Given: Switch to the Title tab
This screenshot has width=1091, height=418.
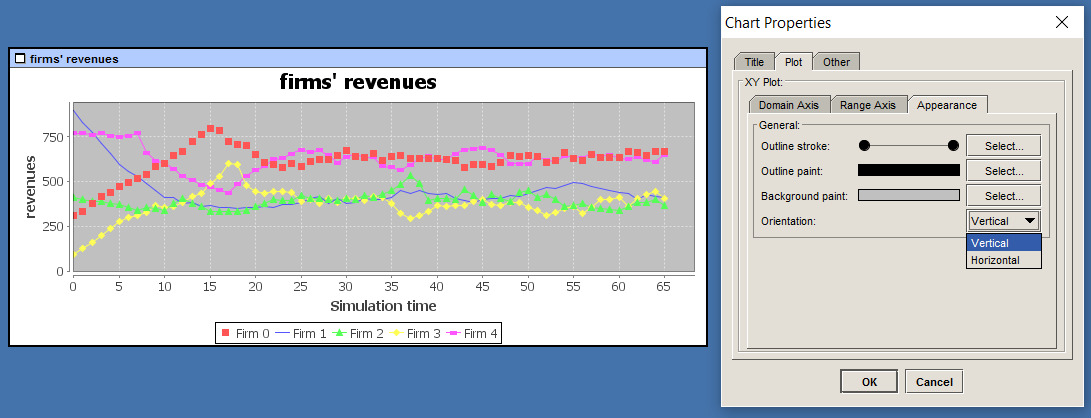Looking at the screenshot, I should pyautogui.click(x=753, y=62).
